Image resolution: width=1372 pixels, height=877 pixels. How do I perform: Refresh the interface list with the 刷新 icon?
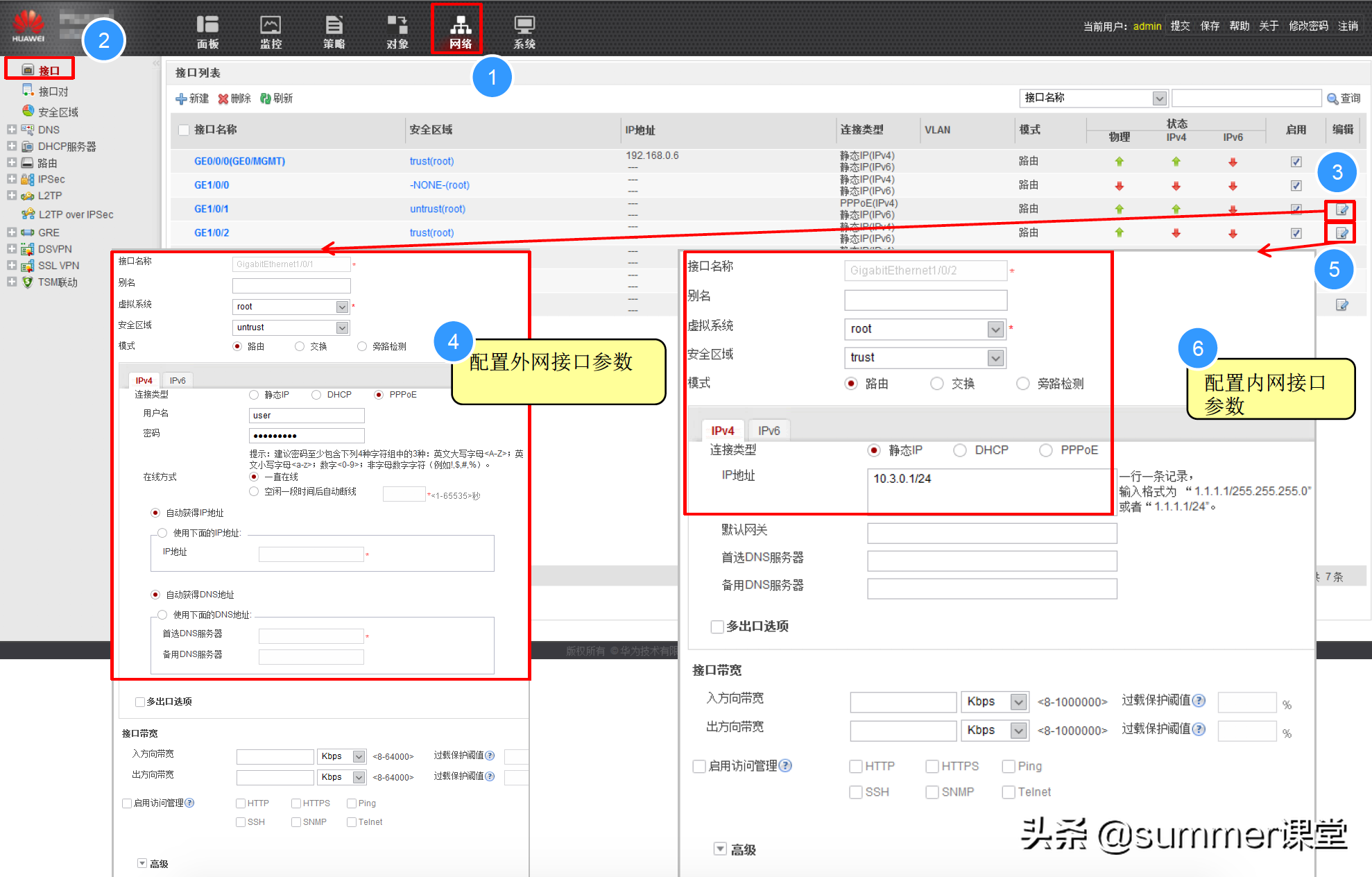tap(277, 98)
